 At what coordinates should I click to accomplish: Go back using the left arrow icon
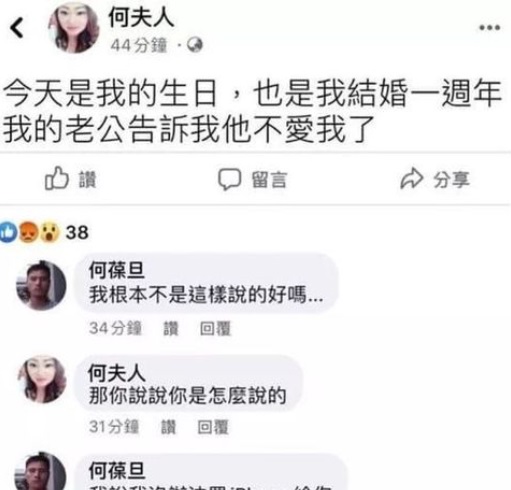[17, 27]
